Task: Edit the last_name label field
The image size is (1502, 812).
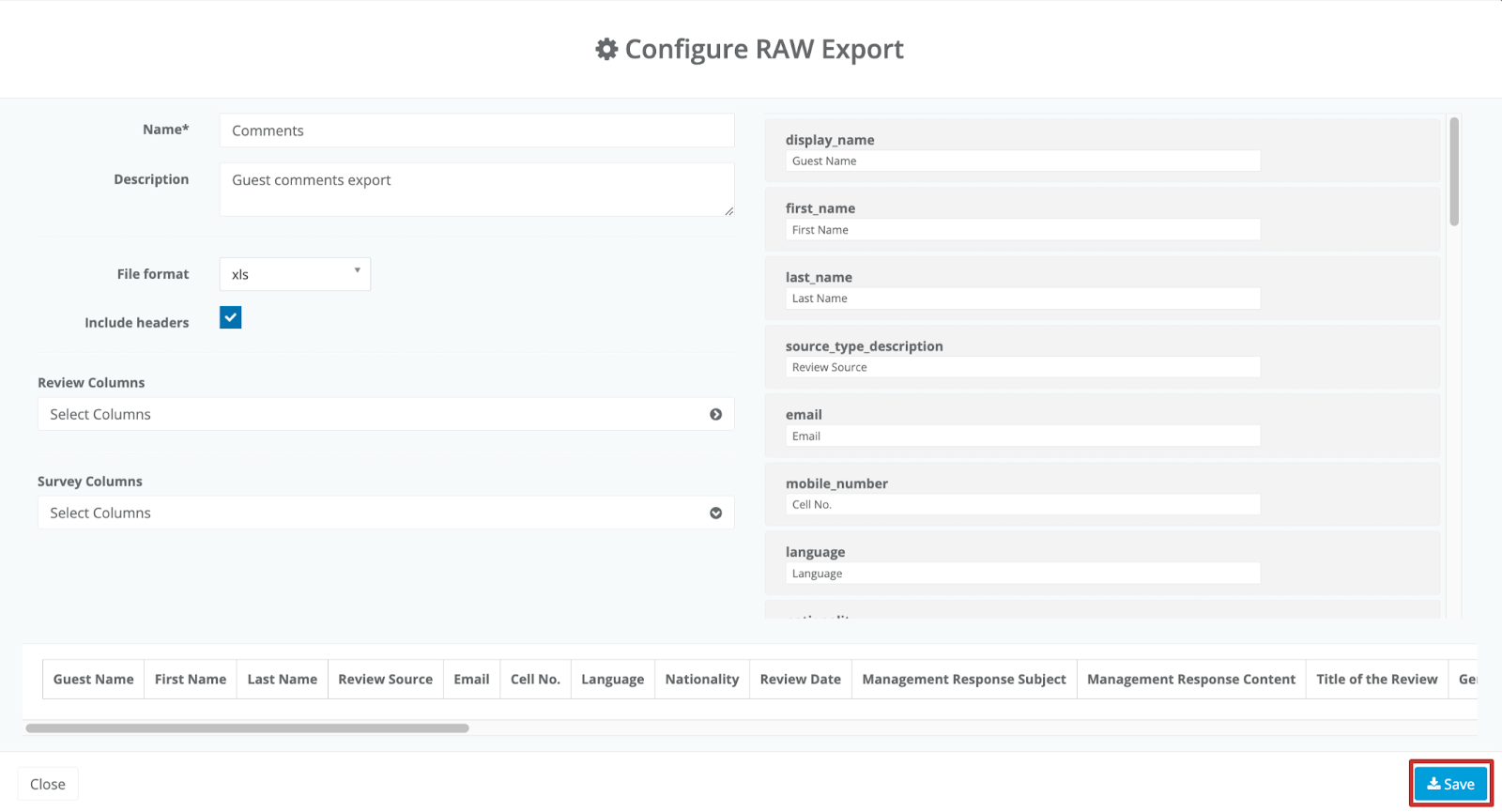Action: click(1022, 299)
